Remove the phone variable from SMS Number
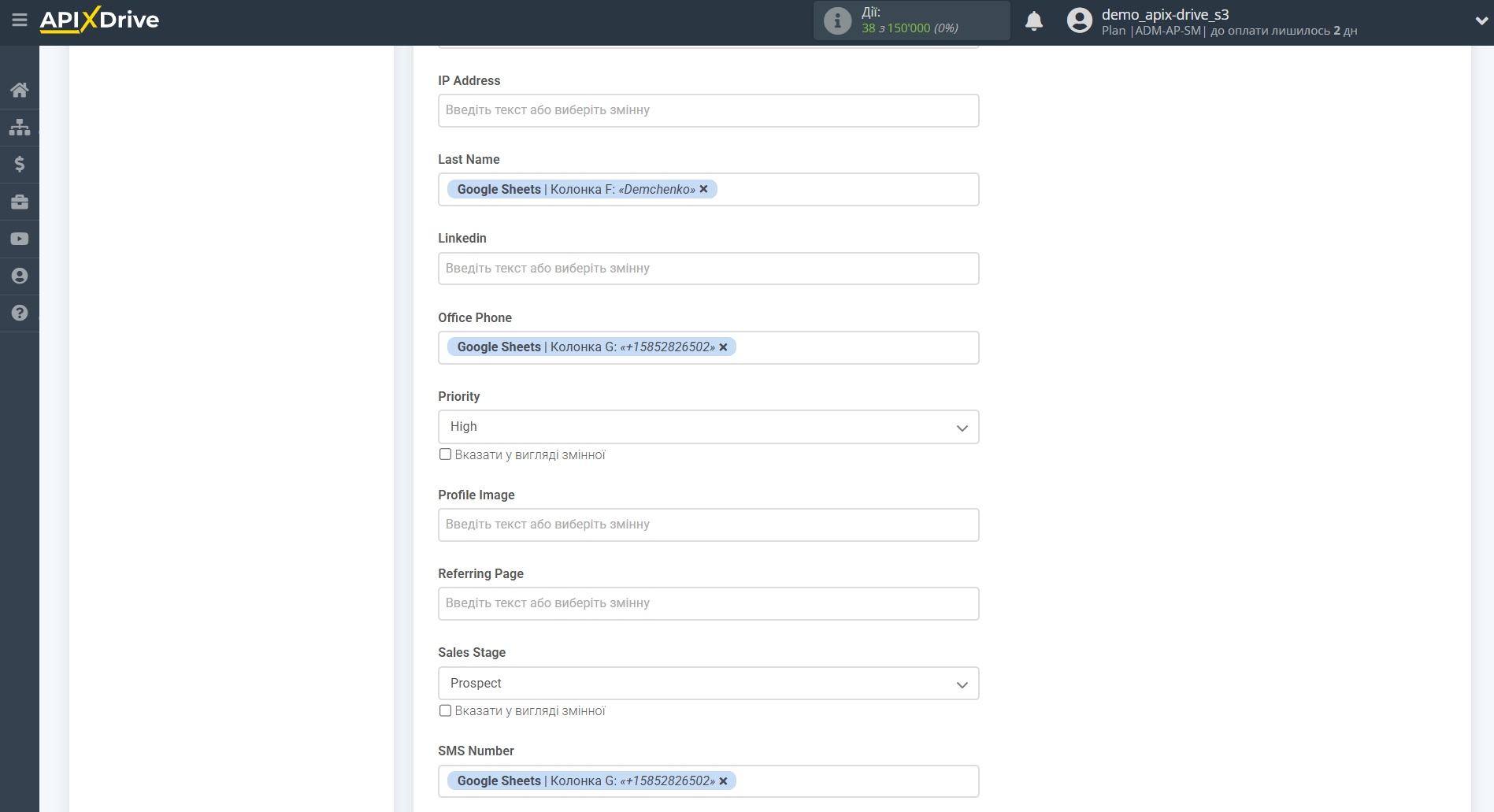Screen dimensions: 1494x812 [x=723, y=781]
